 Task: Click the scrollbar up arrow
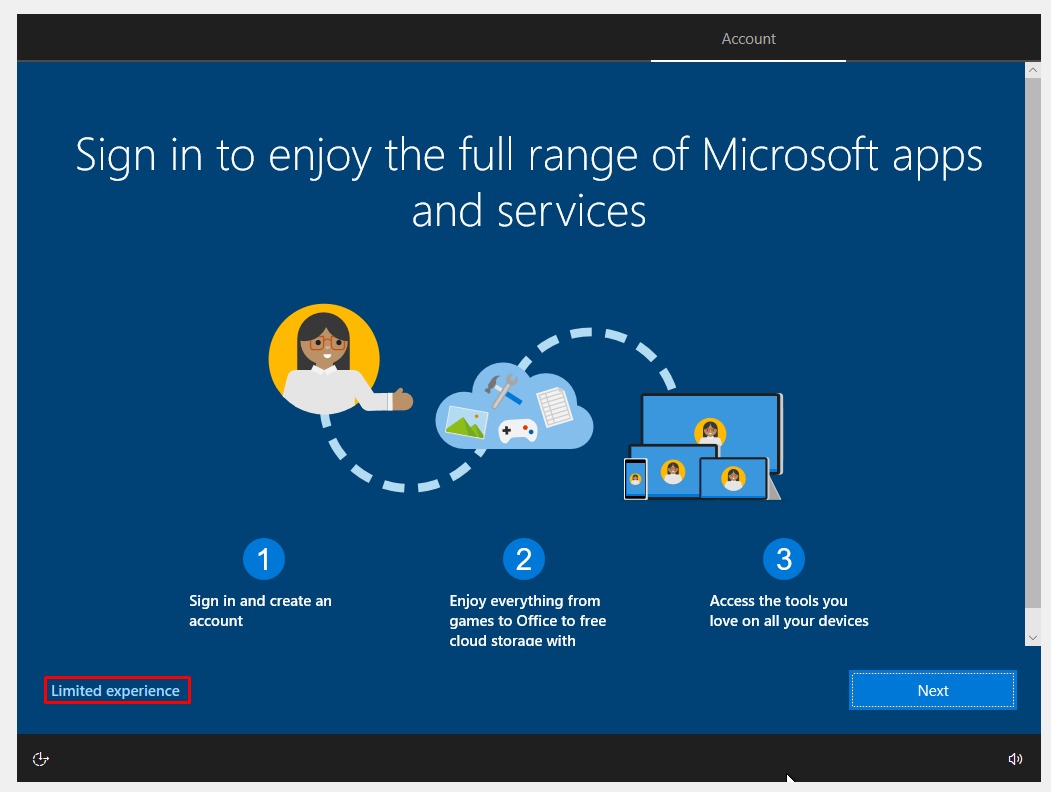pyautogui.click(x=1032, y=70)
